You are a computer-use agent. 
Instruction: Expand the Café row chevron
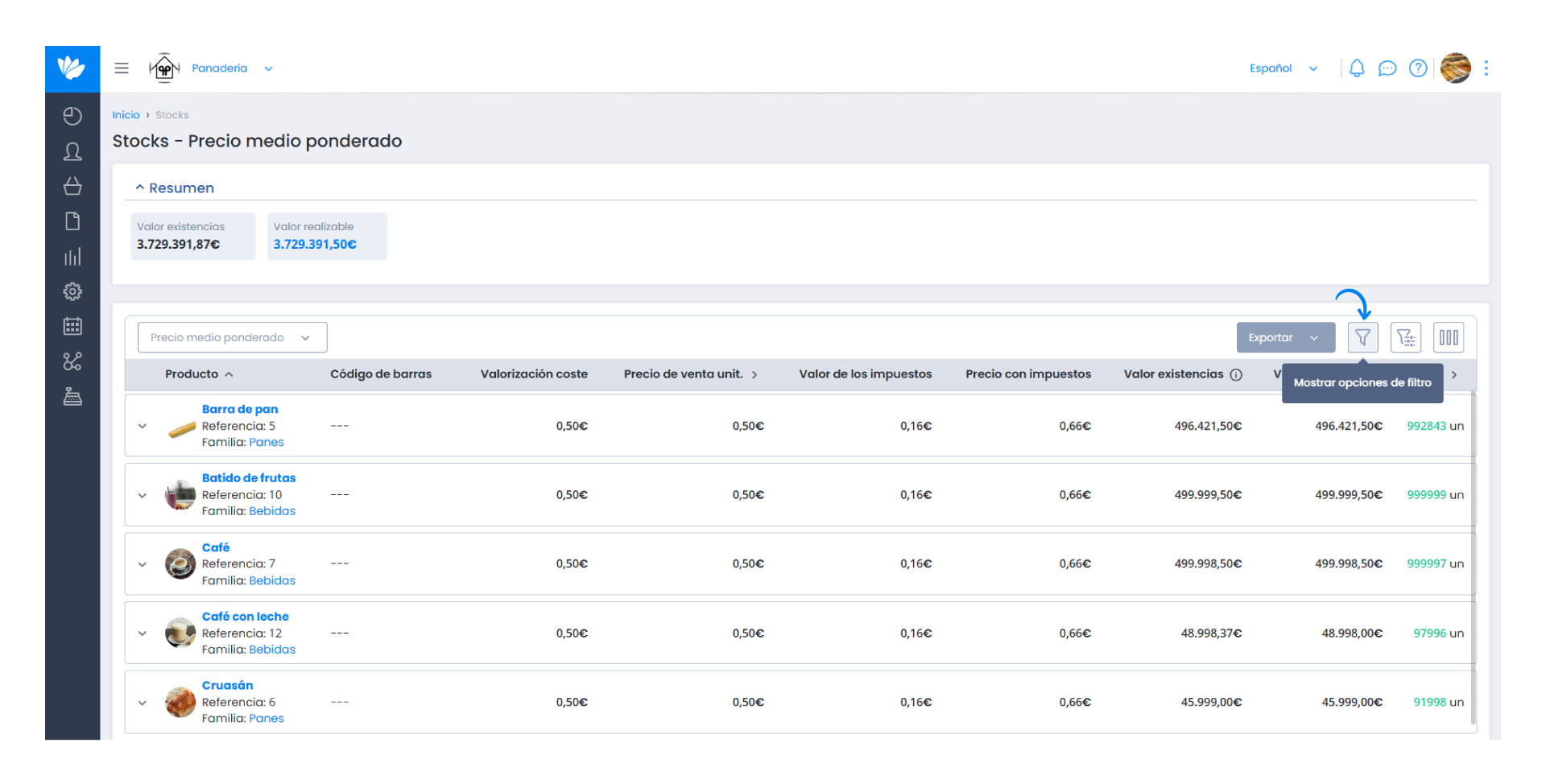(143, 564)
